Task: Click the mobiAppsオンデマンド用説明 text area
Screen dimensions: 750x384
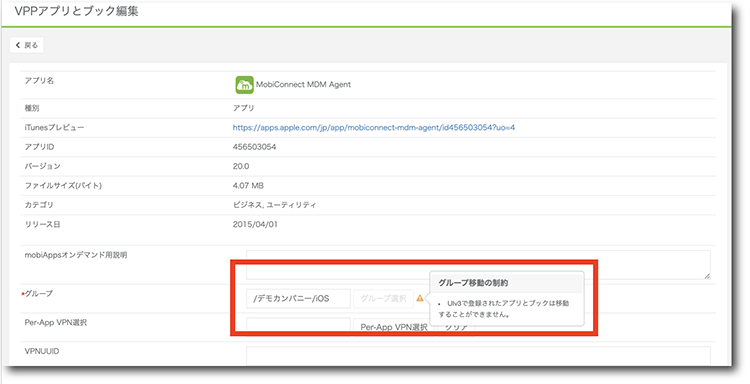Action: coord(478,264)
